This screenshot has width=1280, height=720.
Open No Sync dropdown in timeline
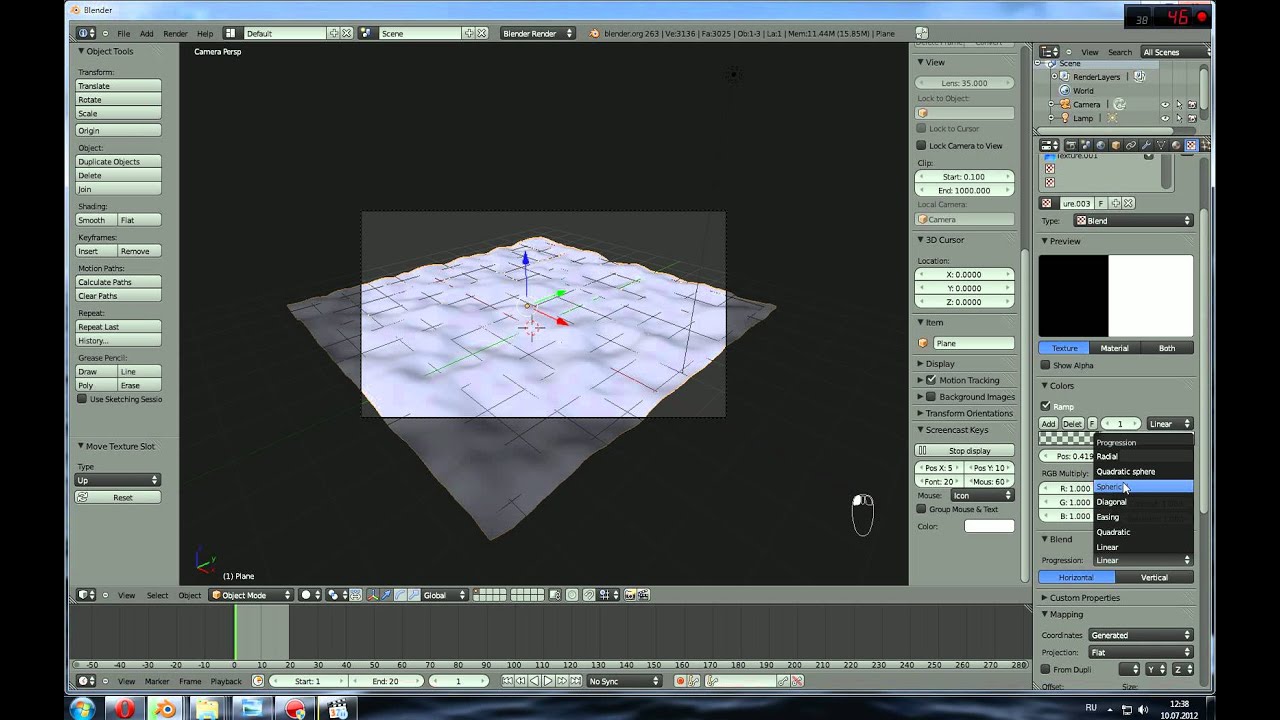tap(624, 681)
